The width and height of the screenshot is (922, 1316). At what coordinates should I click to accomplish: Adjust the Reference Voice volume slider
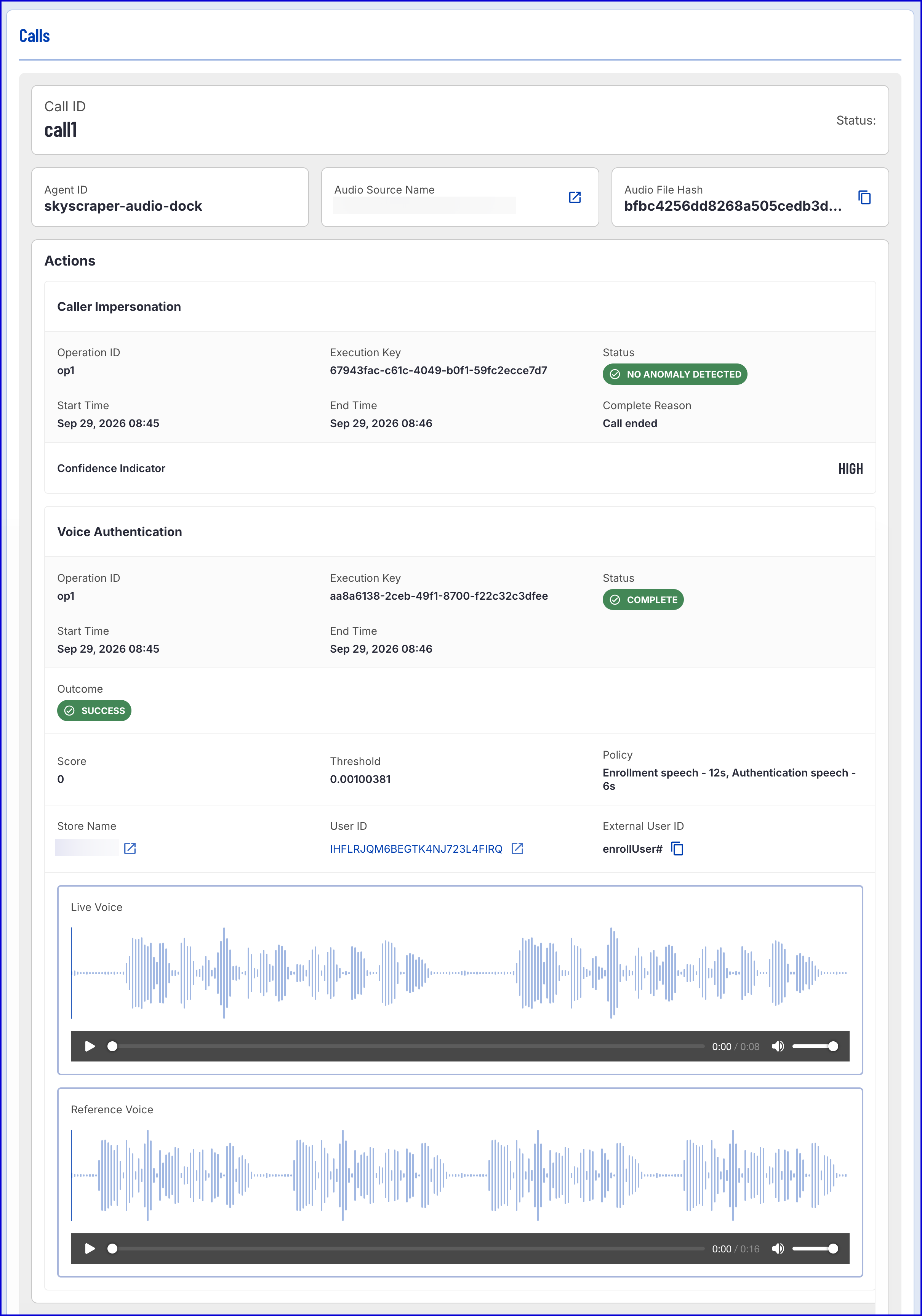click(x=815, y=1248)
